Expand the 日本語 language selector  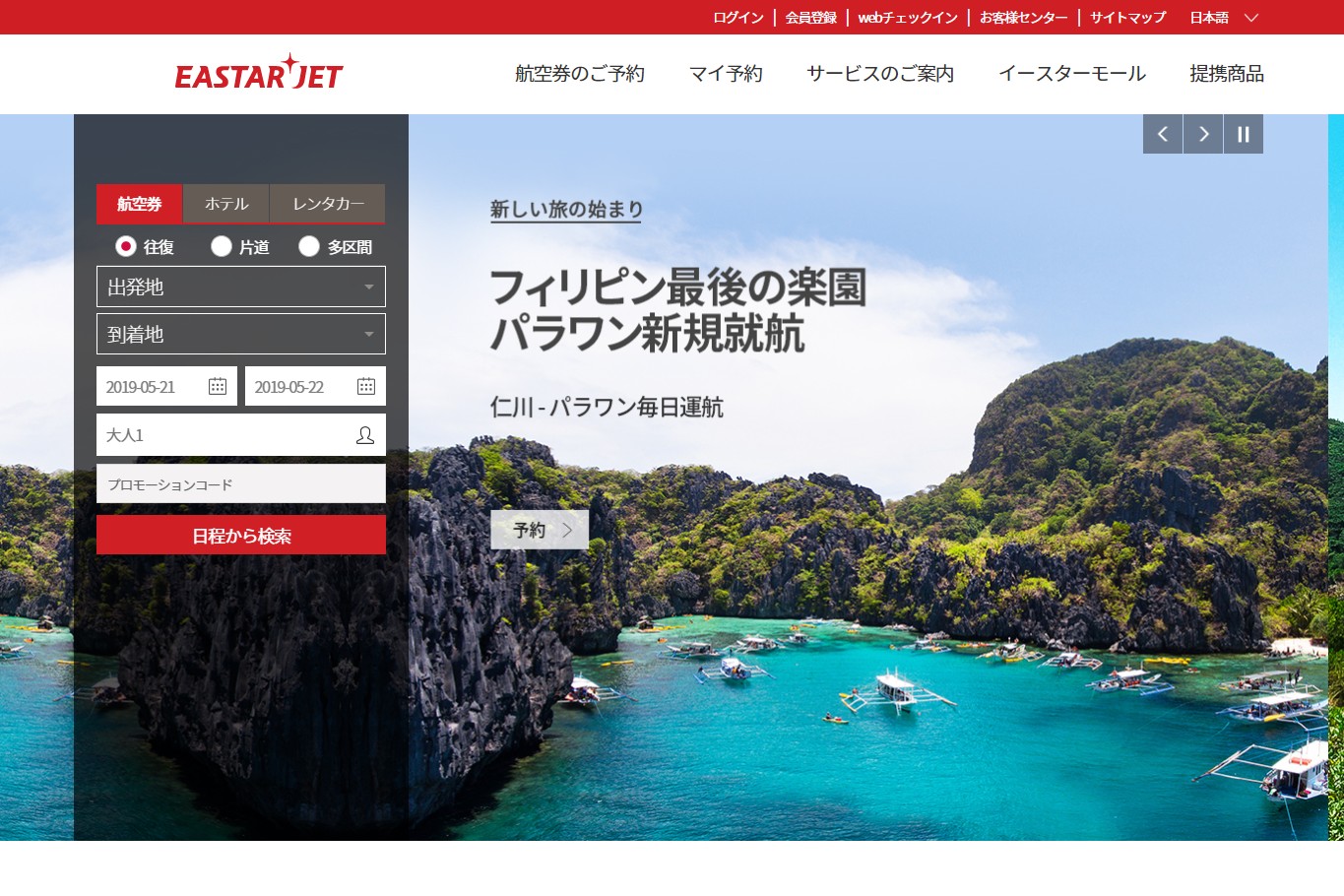coord(1224,18)
